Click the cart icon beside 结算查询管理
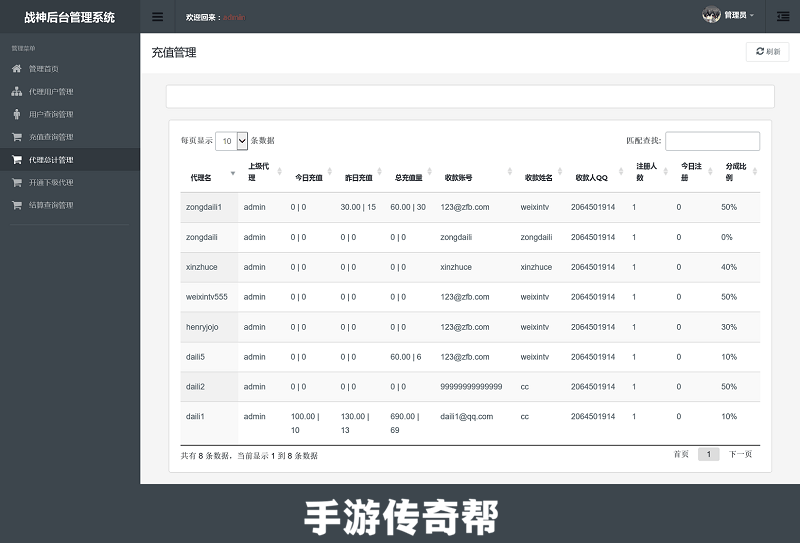This screenshot has width=800, height=543. [x=16, y=205]
